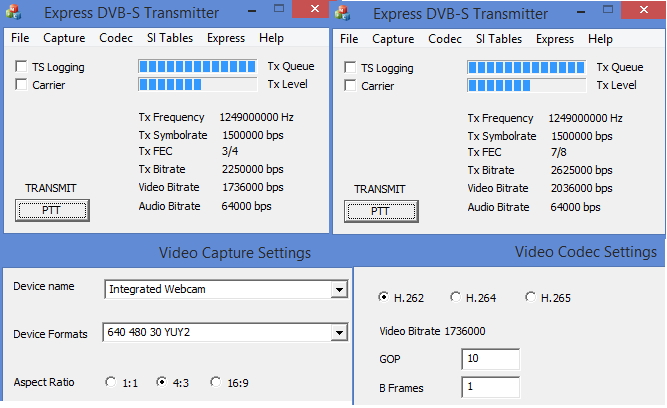Select the H.265 codec option
The image size is (667, 408).
530,297
